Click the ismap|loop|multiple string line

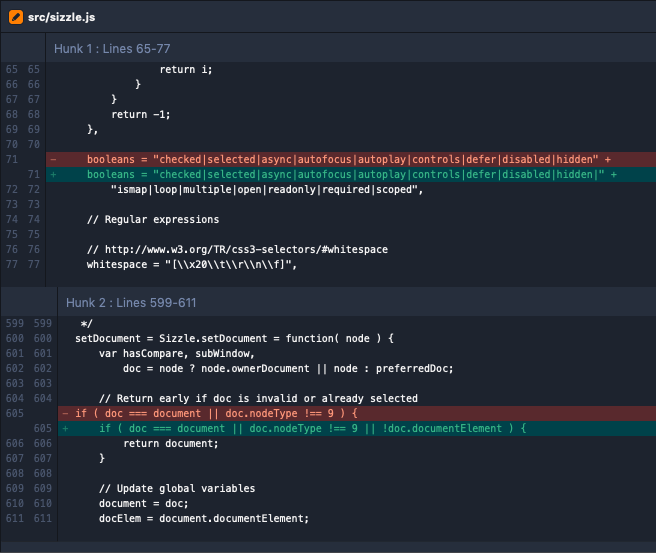pyautogui.click(x=267, y=189)
